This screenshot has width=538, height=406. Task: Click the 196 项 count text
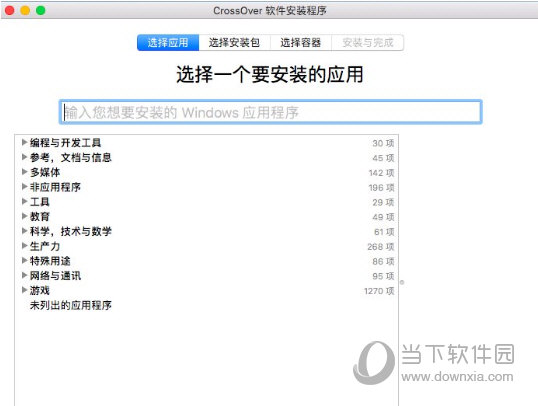382,188
